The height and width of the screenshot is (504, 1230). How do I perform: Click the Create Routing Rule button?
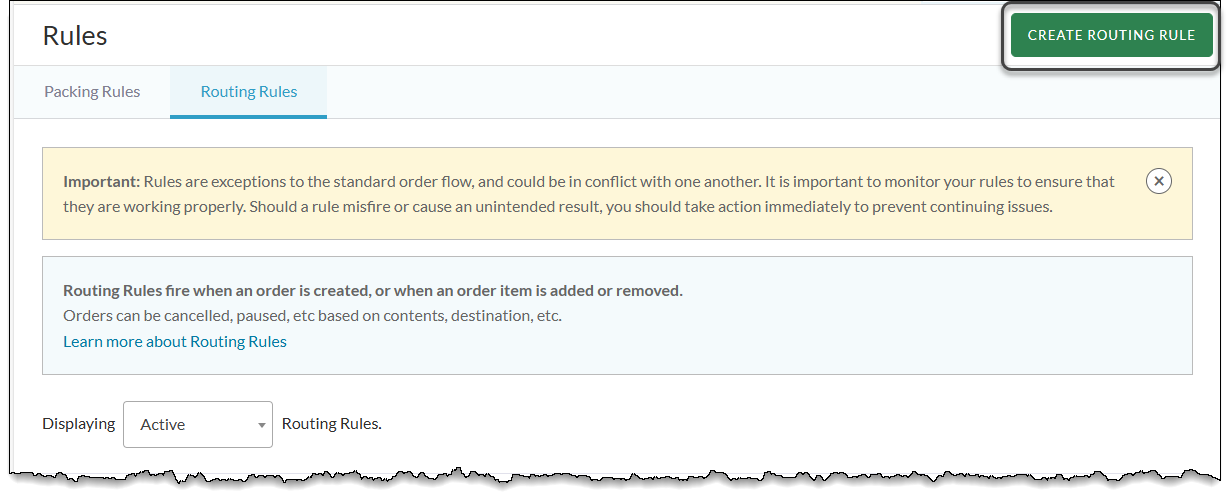click(x=1111, y=35)
